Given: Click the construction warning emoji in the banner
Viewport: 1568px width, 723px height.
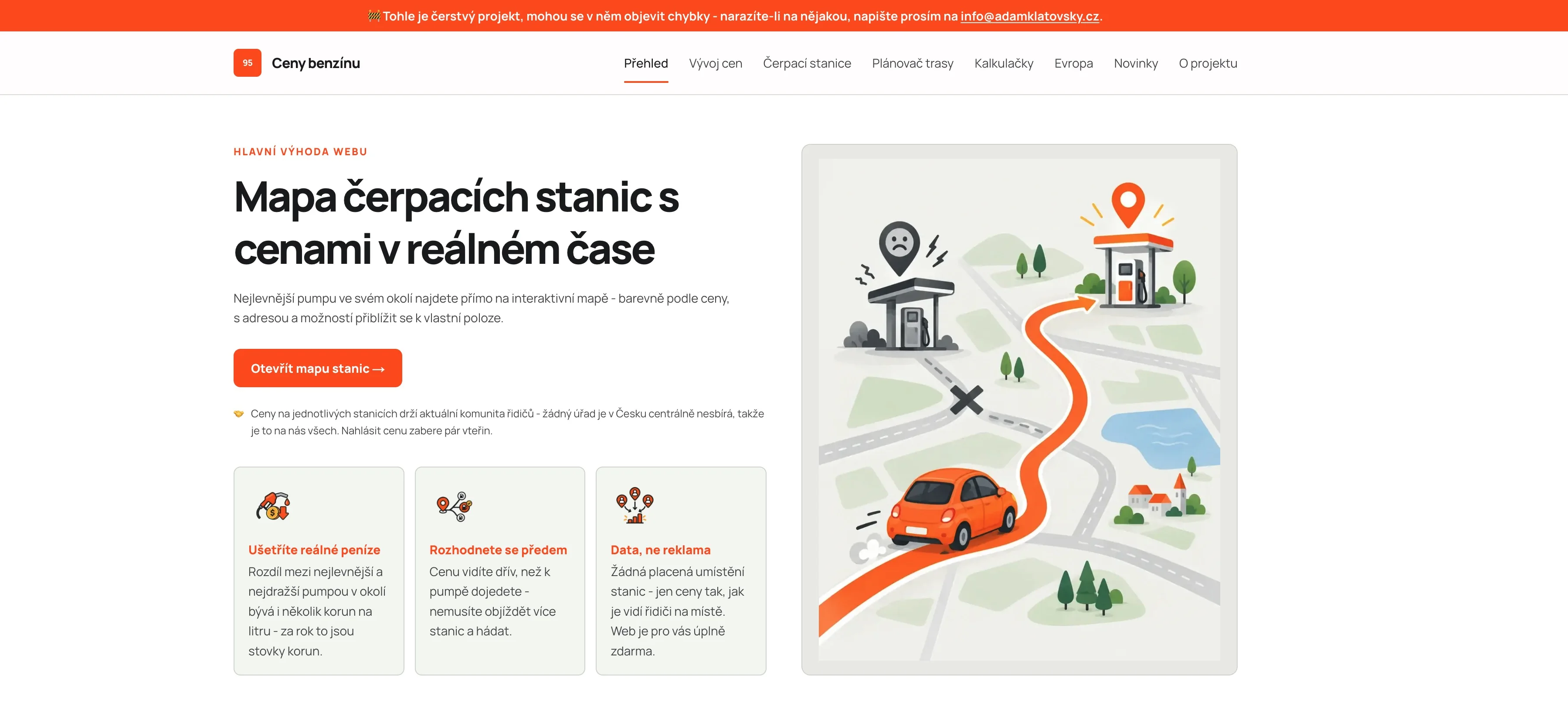Looking at the screenshot, I should 374,16.
